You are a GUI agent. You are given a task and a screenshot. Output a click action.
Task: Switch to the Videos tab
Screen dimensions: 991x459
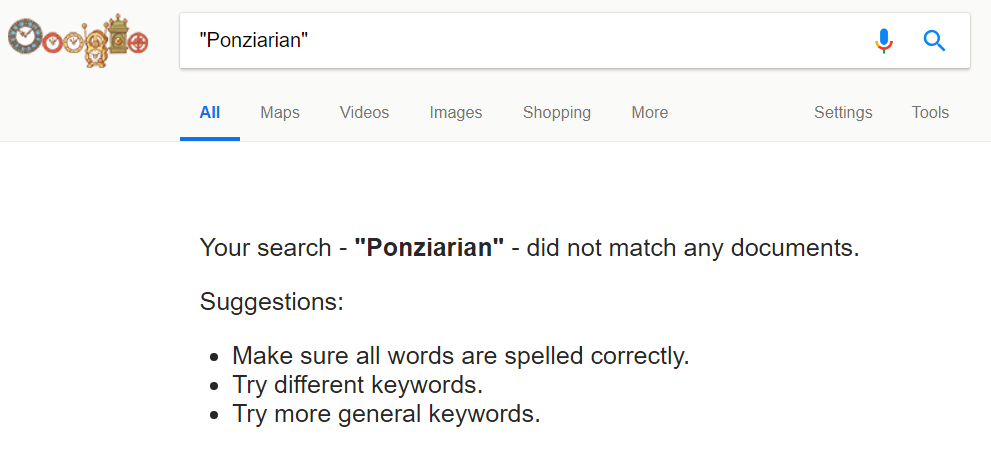click(365, 113)
